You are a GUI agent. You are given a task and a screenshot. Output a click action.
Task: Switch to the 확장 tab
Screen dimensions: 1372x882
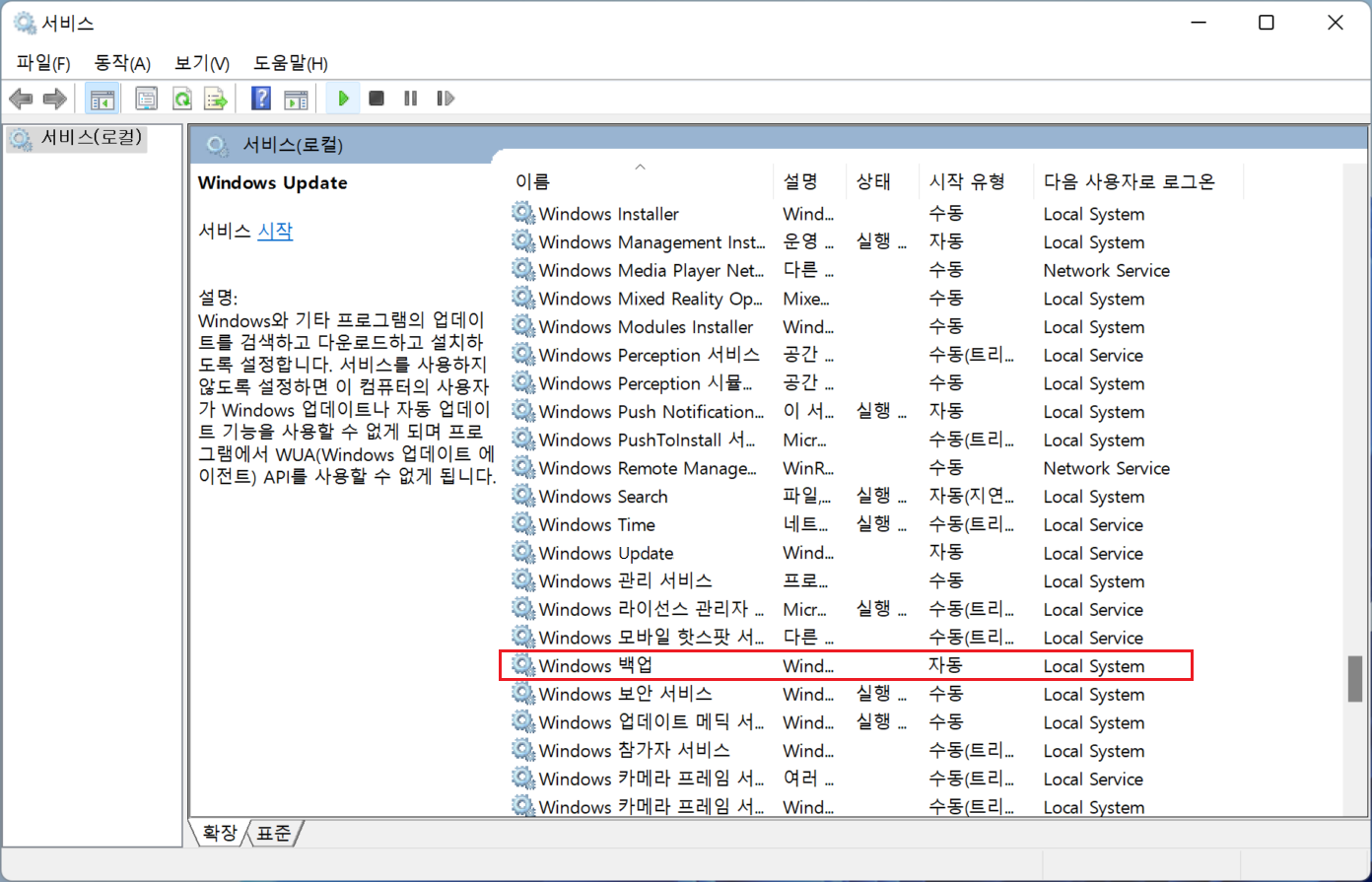pyautogui.click(x=219, y=834)
